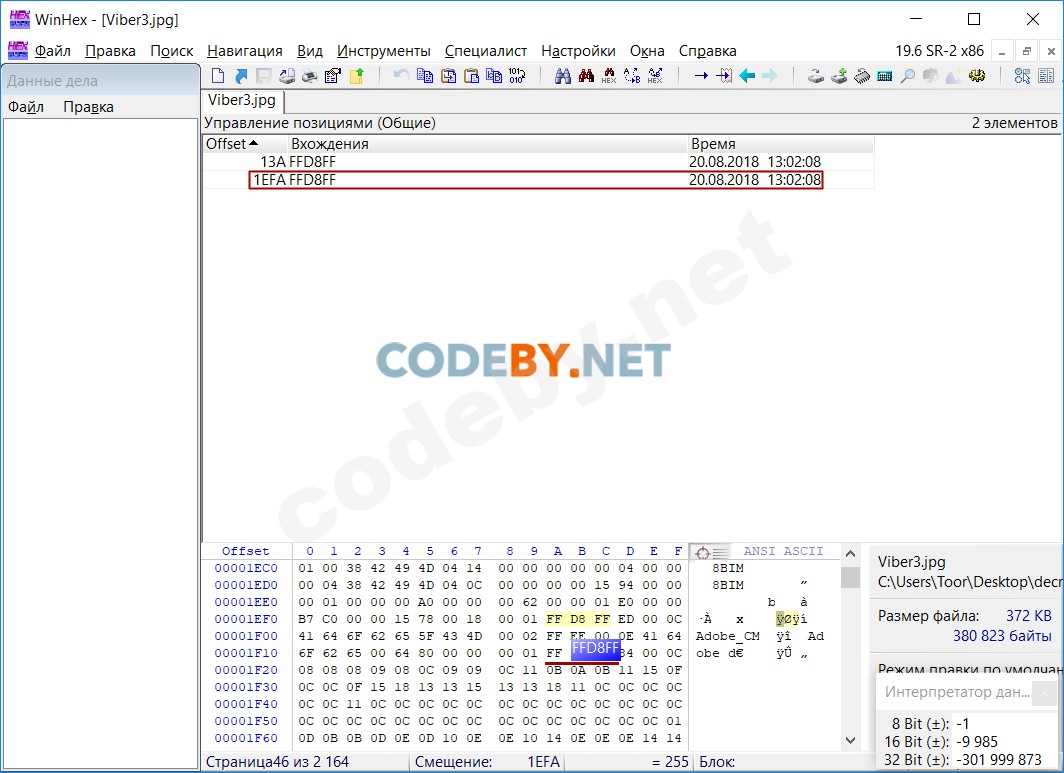Restore the inner document window
This screenshot has height=773, width=1064.
(x=1027, y=52)
